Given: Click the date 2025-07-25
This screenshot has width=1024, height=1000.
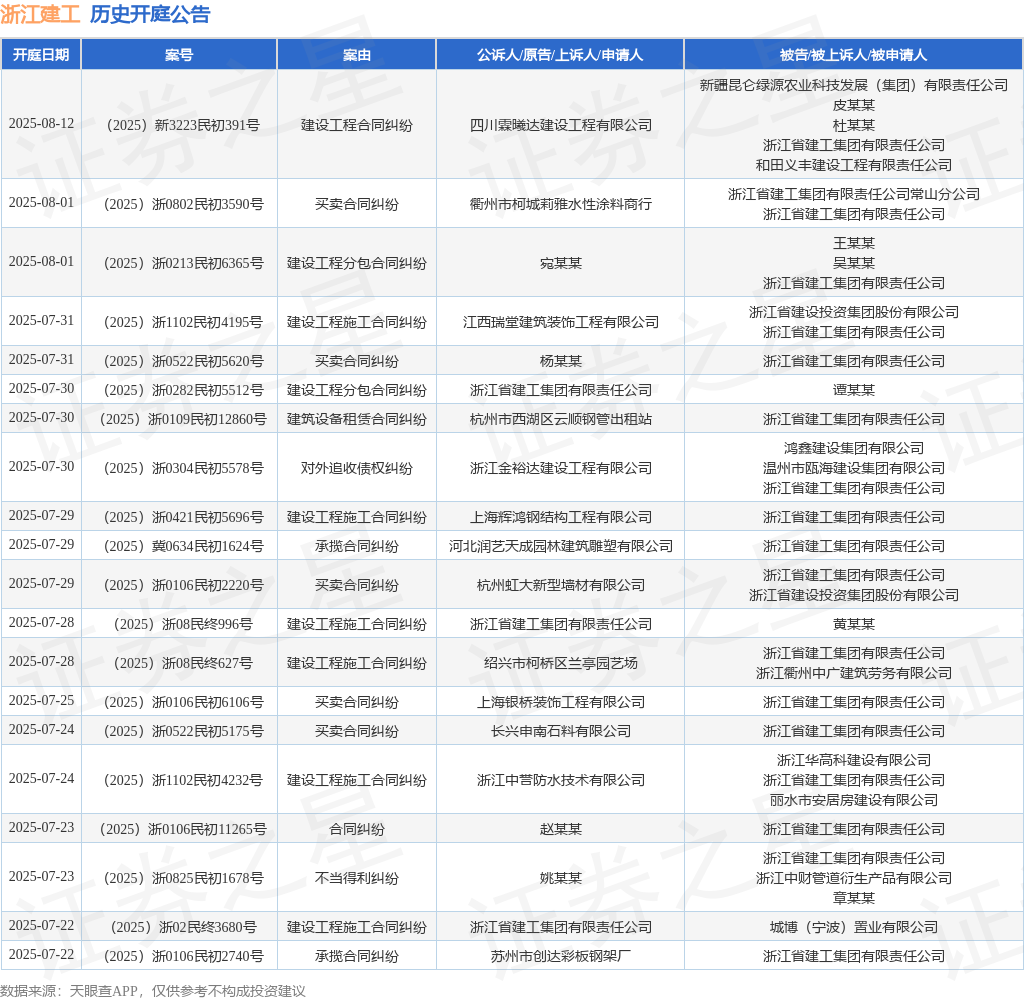Looking at the screenshot, I should click(x=41, y=700).
